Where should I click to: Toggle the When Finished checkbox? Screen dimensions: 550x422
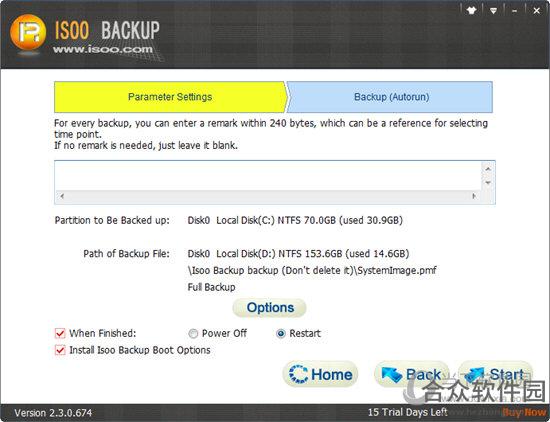pyautogui.click(x=60, y=333)
